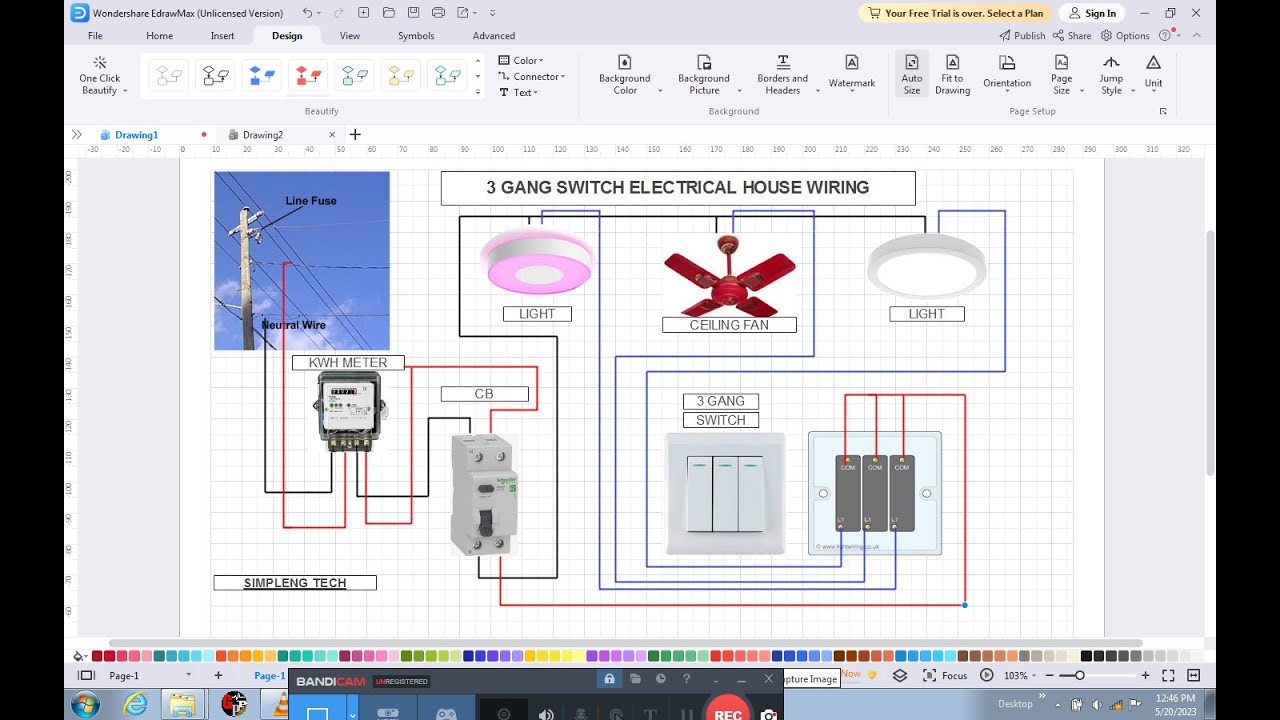
Task: Add a new document tab
Action: pyautogui.click(x=355, y=134)
